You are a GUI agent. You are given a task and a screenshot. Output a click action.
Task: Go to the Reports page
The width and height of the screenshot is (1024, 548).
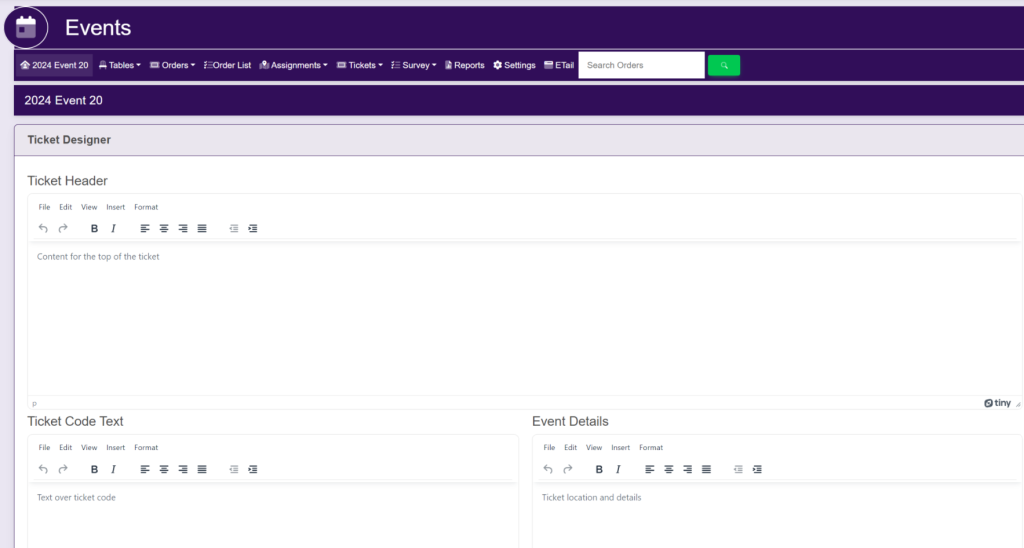click(464, 65)
